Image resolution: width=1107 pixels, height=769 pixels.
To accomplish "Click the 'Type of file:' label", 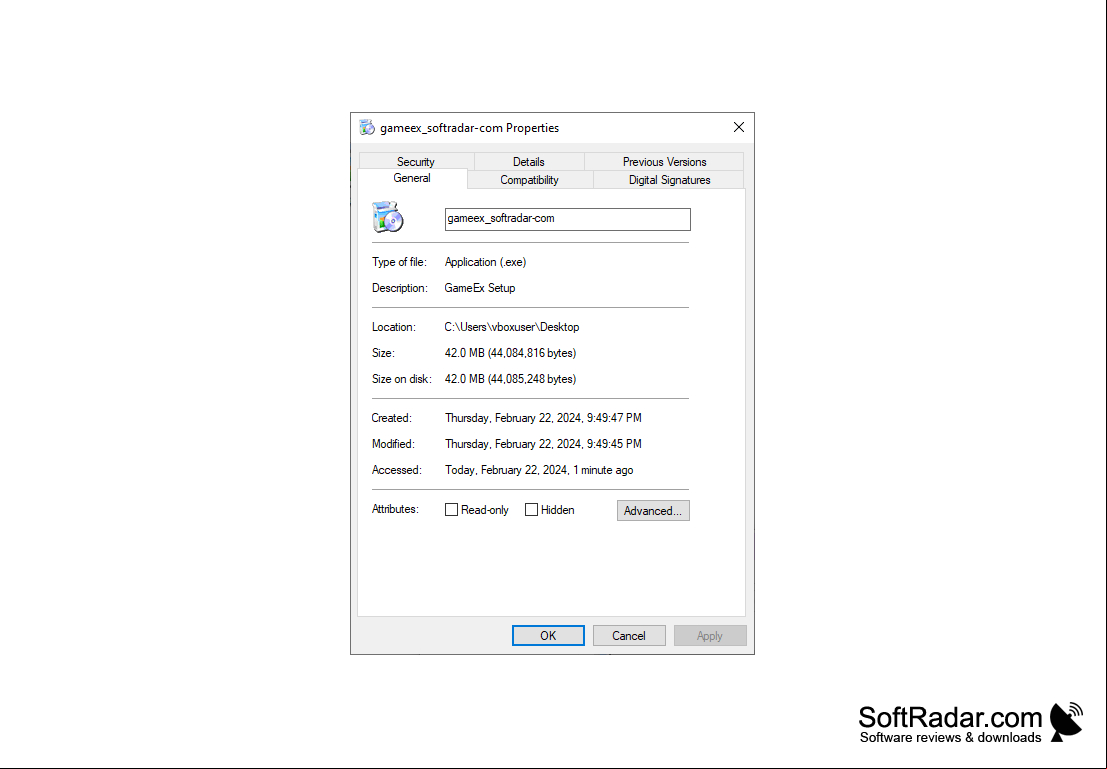I will (400, 262).
